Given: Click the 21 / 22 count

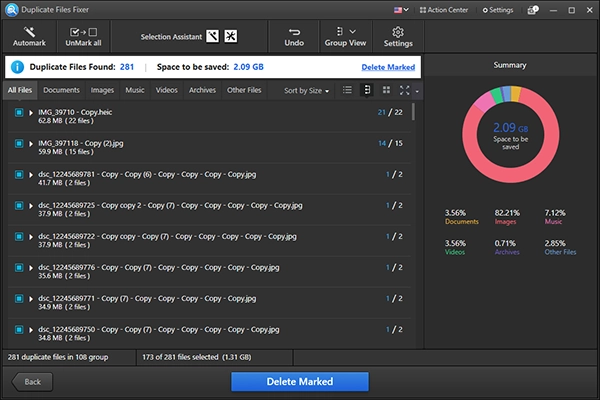Looking at the screenshot, I should click(390, 112).
